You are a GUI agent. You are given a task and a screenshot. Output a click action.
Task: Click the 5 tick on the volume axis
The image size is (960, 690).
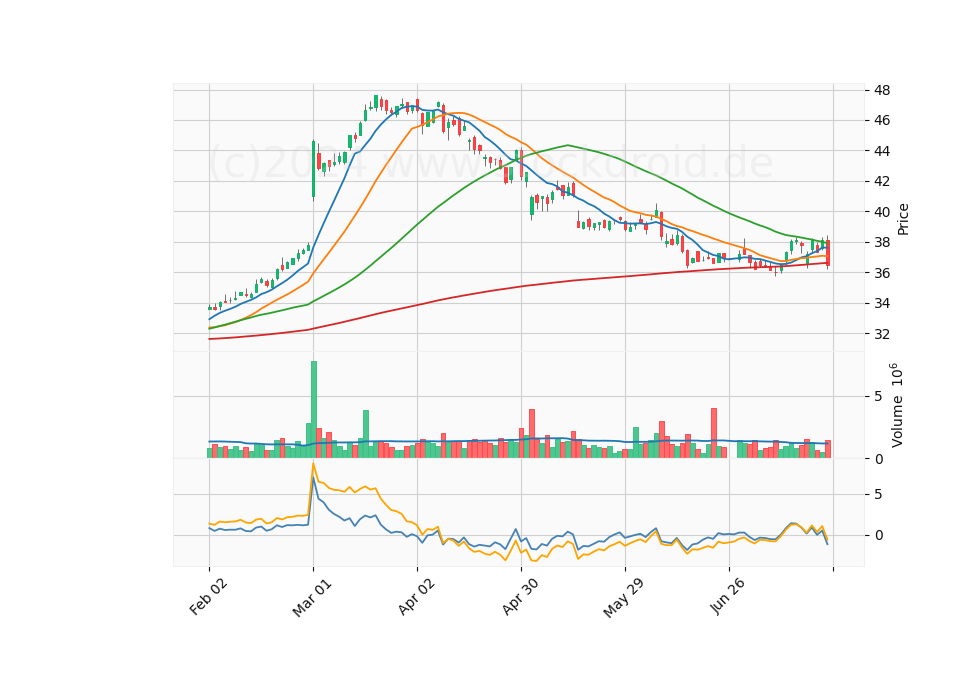878,397
